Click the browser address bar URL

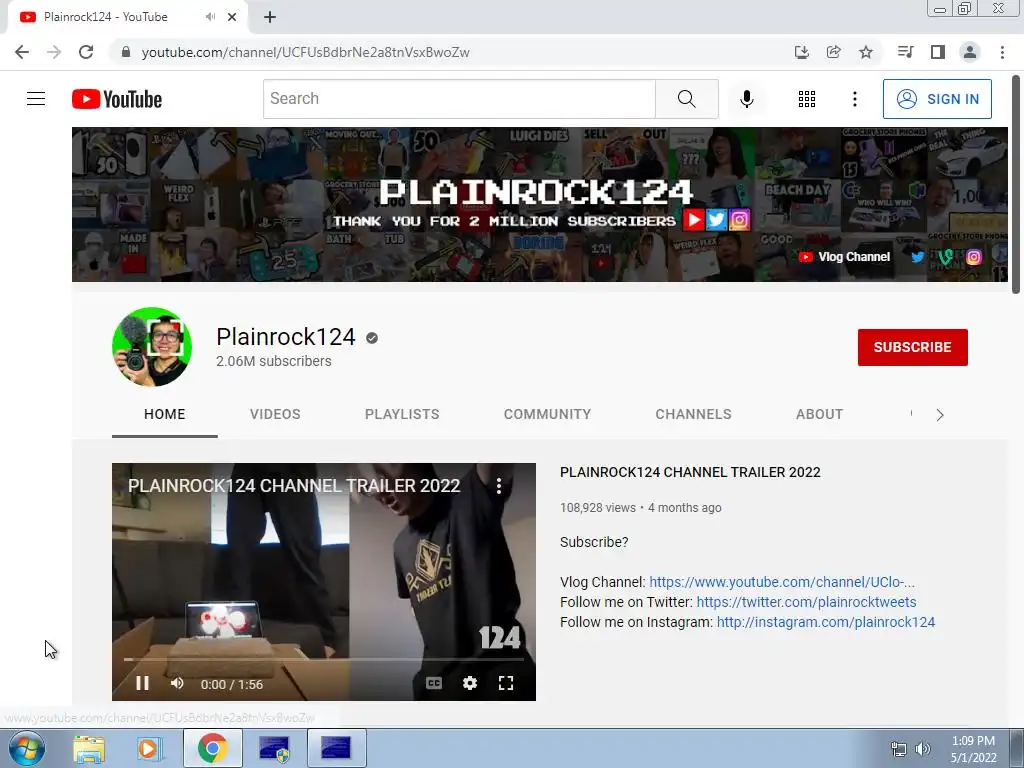tap(305, 52)
